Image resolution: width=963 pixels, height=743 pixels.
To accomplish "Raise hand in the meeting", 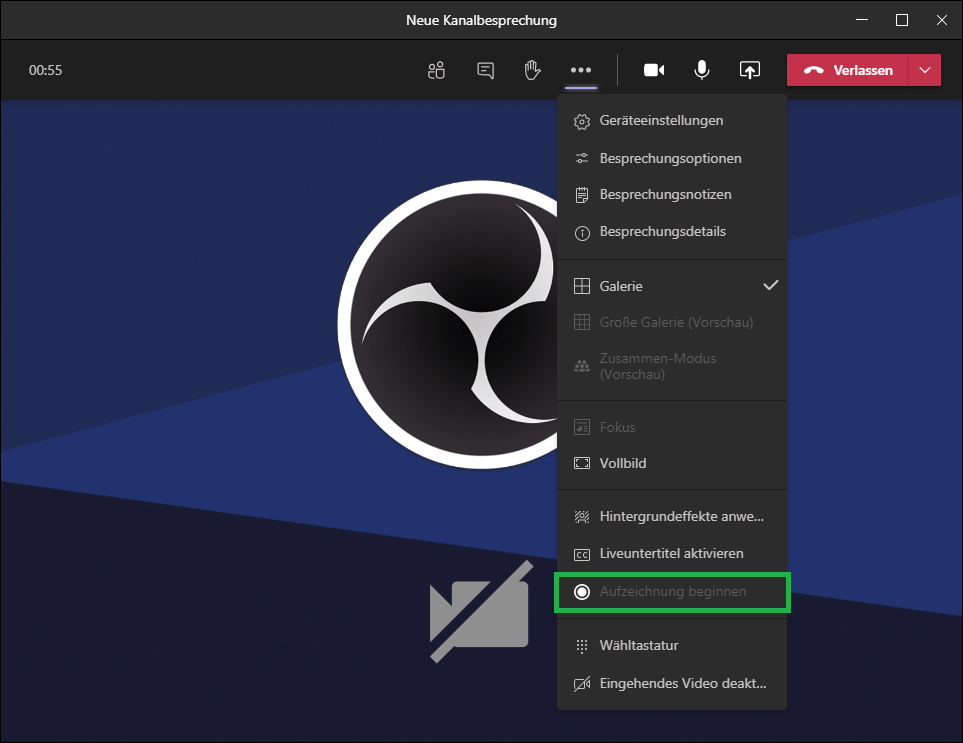I will [532, 71].
